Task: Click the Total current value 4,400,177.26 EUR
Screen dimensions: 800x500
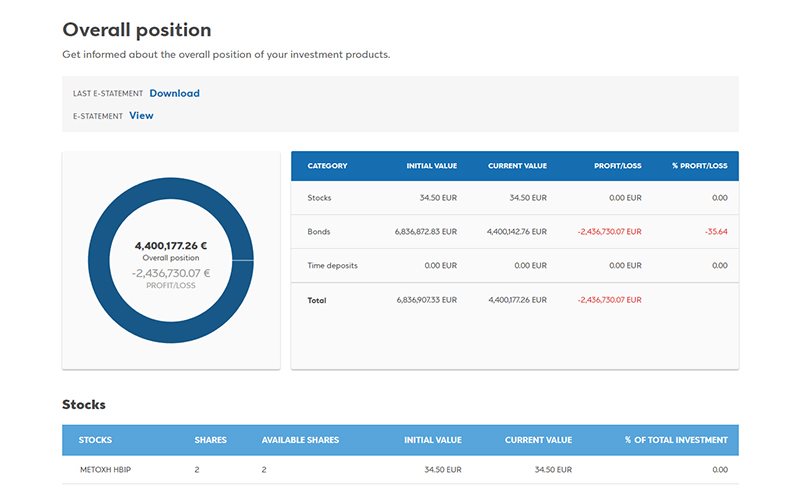Action: click(515, 300)
